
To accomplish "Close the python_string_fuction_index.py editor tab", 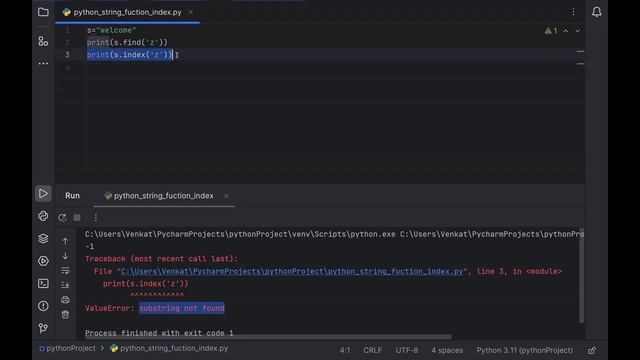I will click(x=191, y=12).
